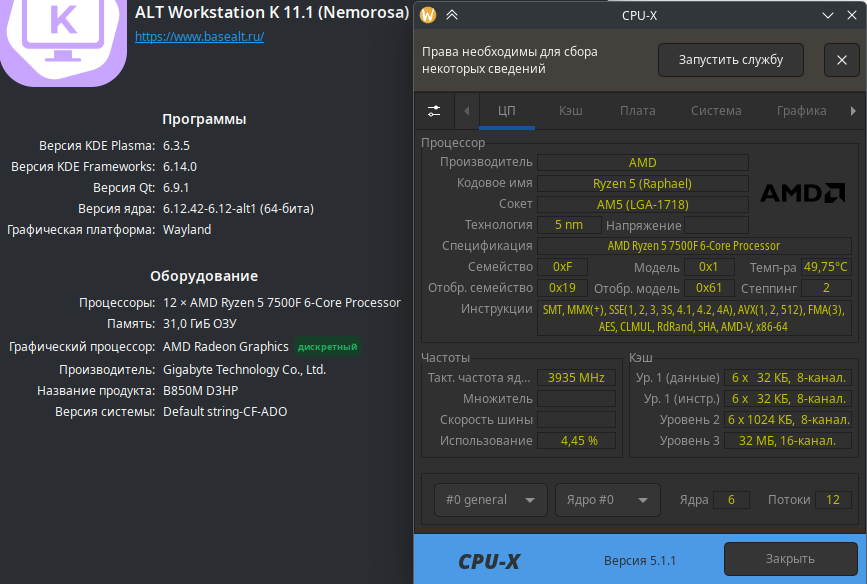Open the Плата tab
The width and height of the screenshot is (867, 584).
[638, 111]
